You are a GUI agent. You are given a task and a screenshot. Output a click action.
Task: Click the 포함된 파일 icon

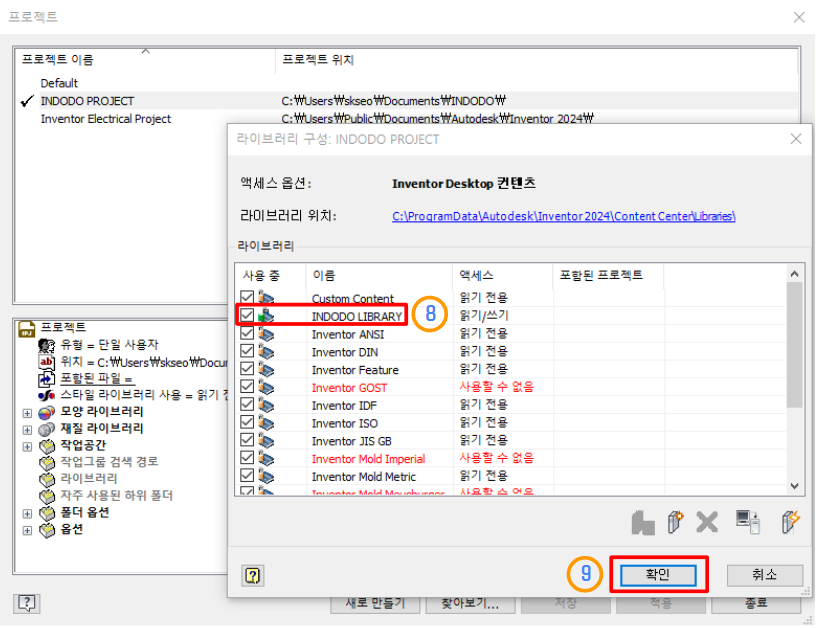pyautogui.click(x=46, y=379)
